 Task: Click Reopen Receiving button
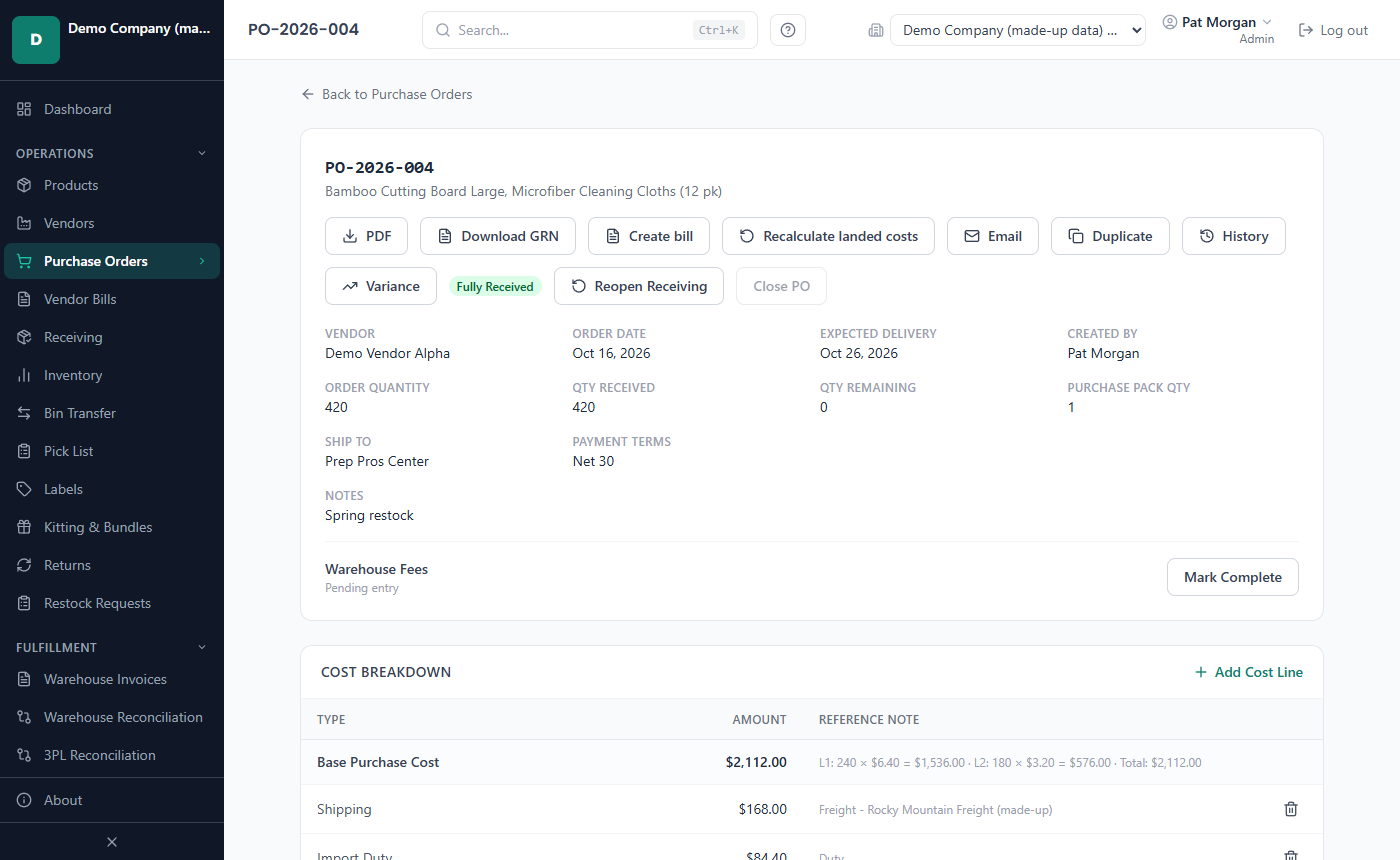639,286
